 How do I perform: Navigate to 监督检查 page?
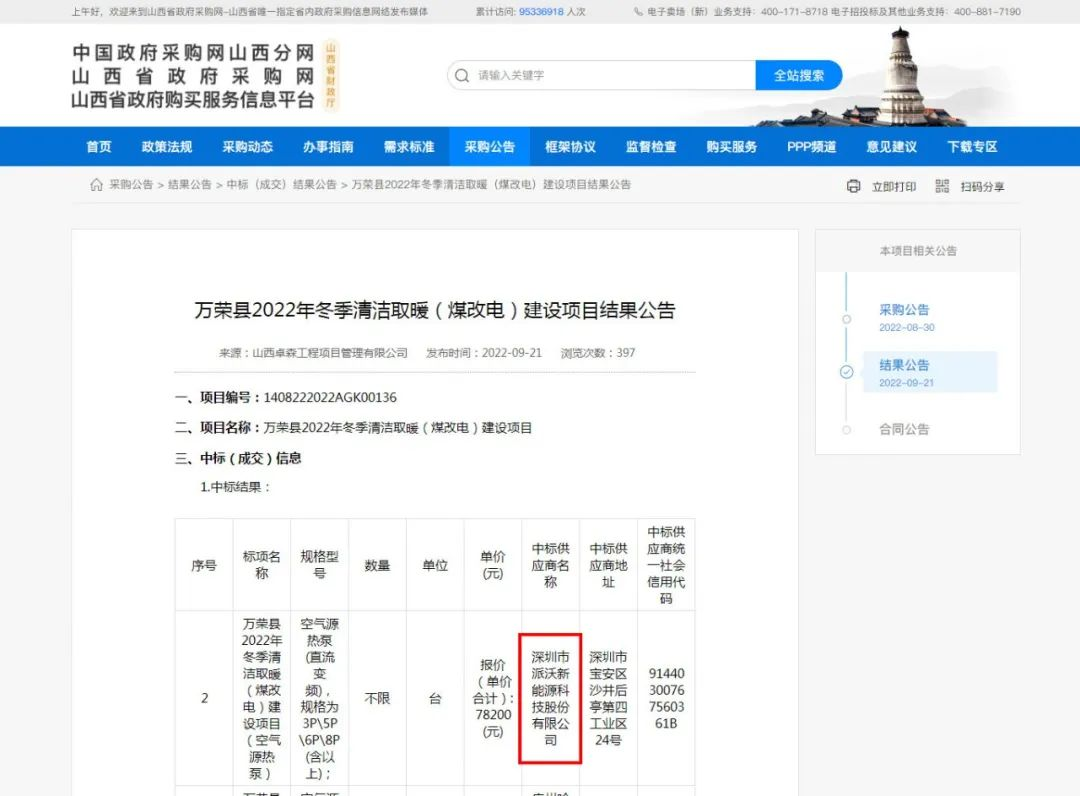(651, 147)
